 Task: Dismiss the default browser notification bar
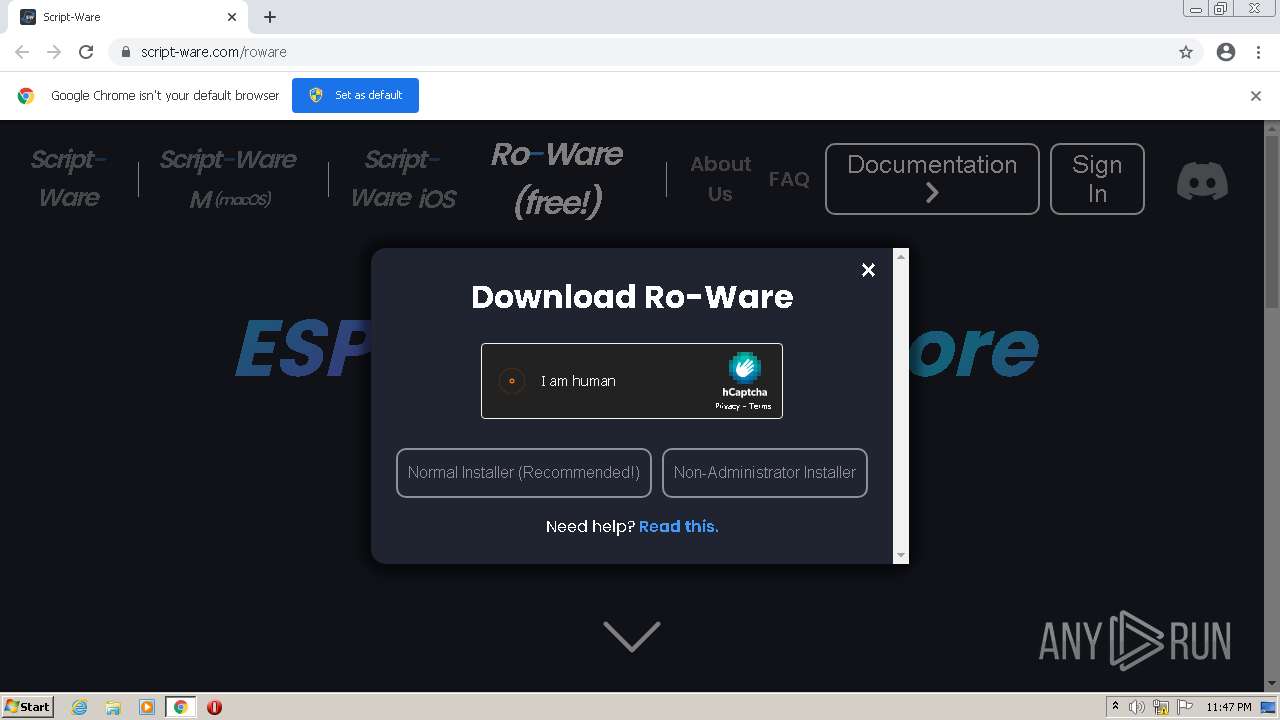pos(1256,96)
